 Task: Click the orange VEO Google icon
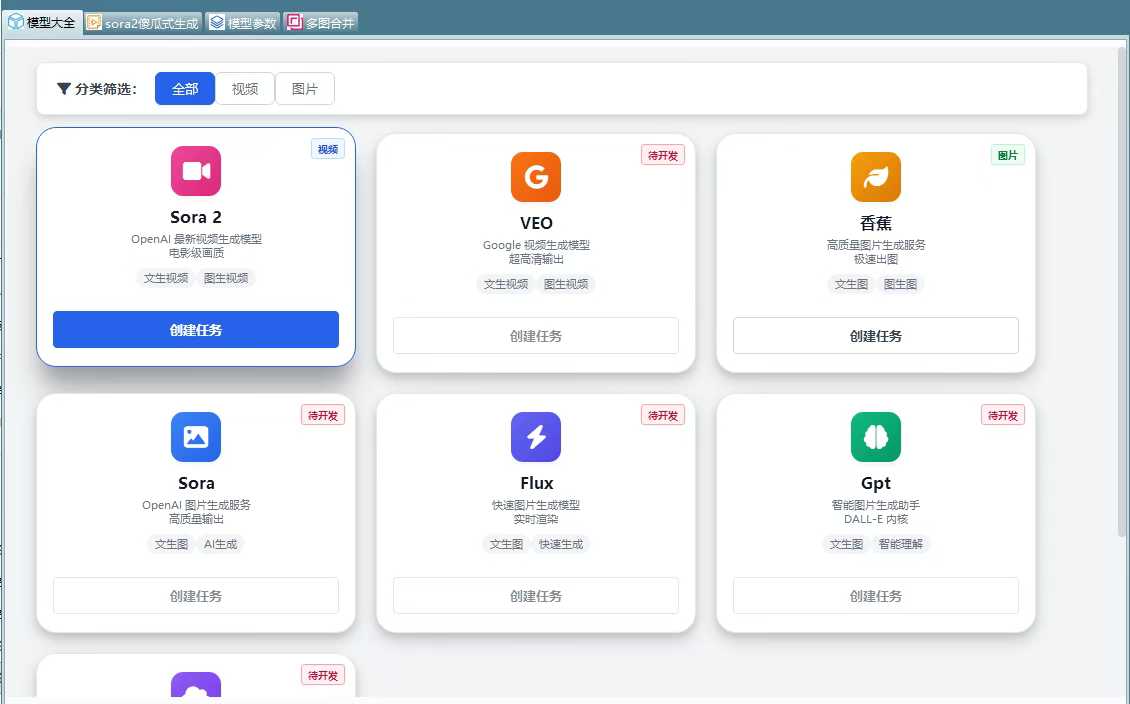click(536, 177)
